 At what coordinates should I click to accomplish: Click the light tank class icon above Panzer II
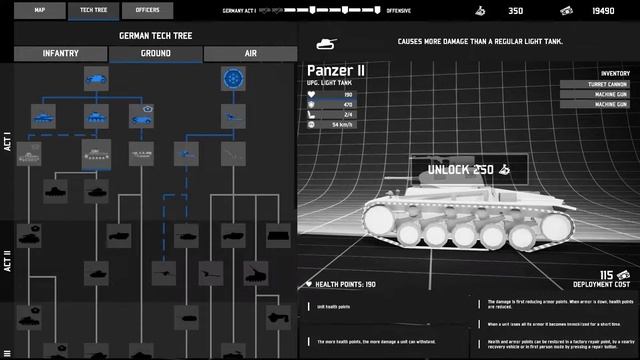(x=327, y=43)
